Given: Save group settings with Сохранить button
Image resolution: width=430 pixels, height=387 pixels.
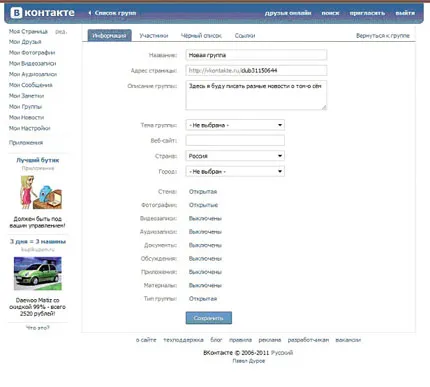Looking at the screenshot, I should [209, 318].
